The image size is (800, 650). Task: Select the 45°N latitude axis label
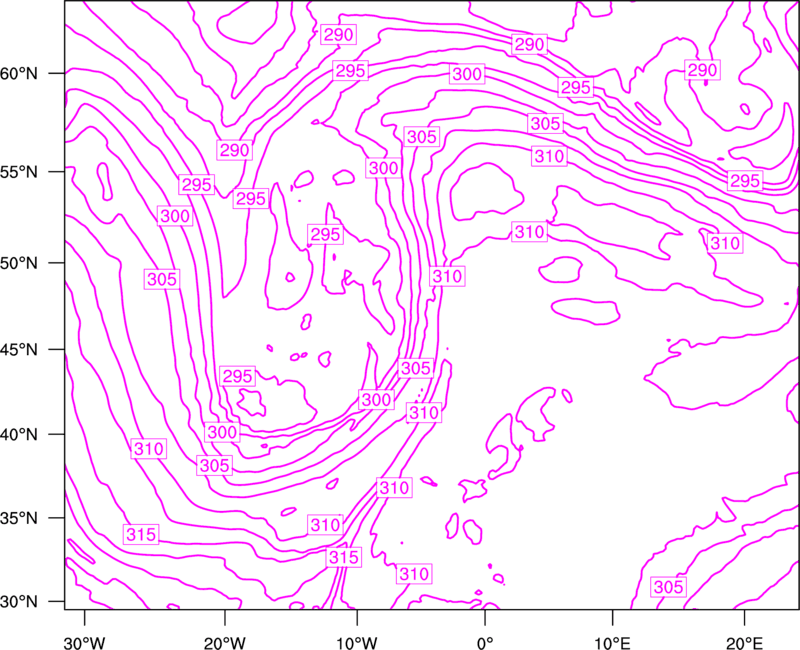[19, 349]
